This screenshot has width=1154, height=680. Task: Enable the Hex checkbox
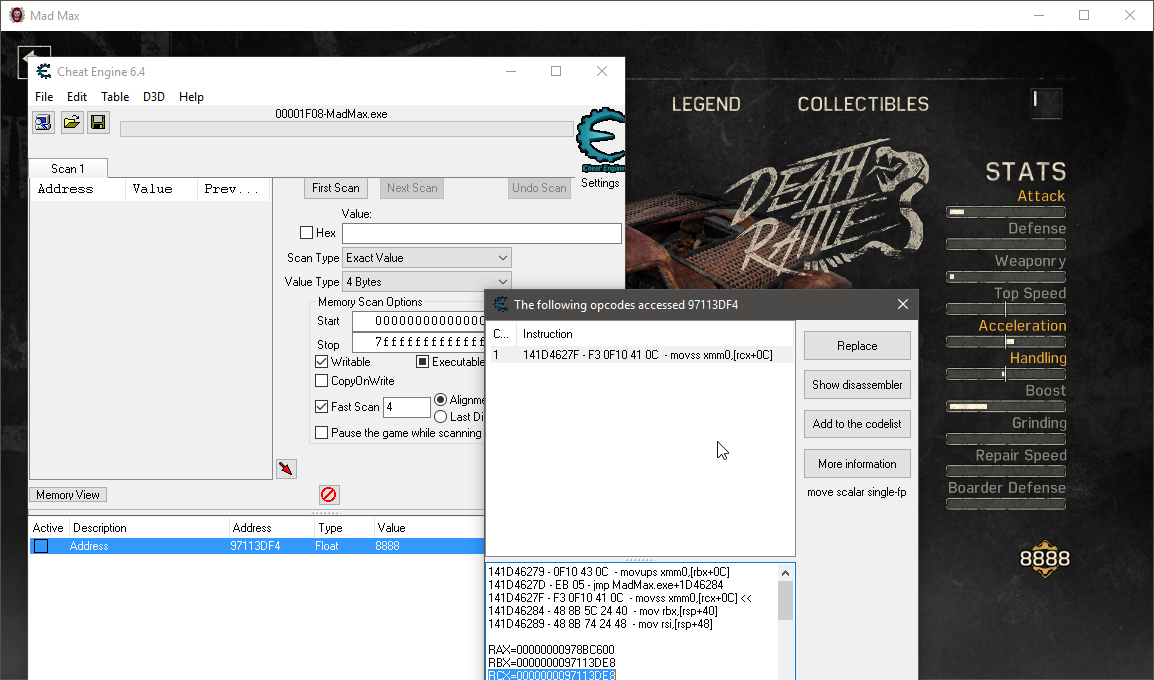click(x=307, y=233)
